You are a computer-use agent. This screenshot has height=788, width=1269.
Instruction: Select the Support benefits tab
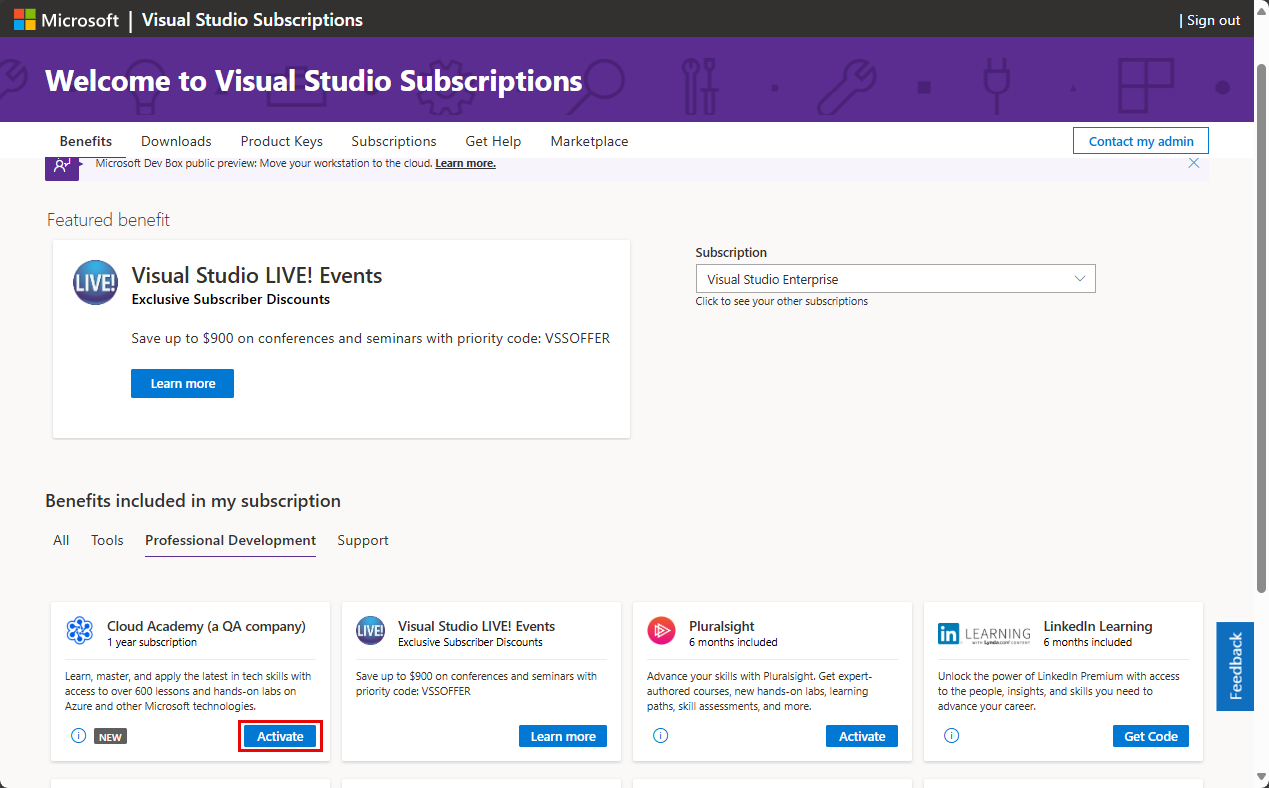tap(362, 540)
